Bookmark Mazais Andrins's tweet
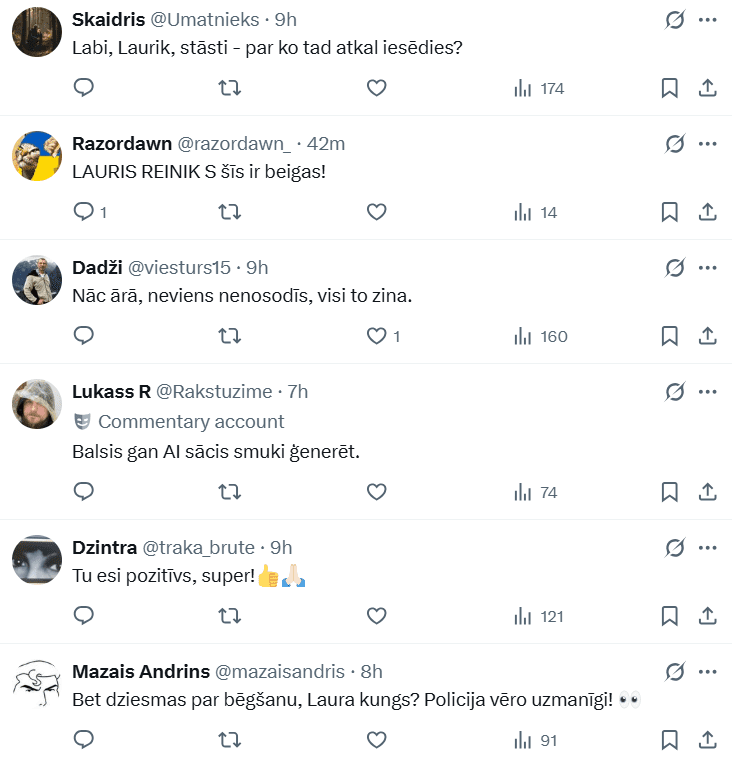This screenshot has height=762, width=732. point(670,740)
